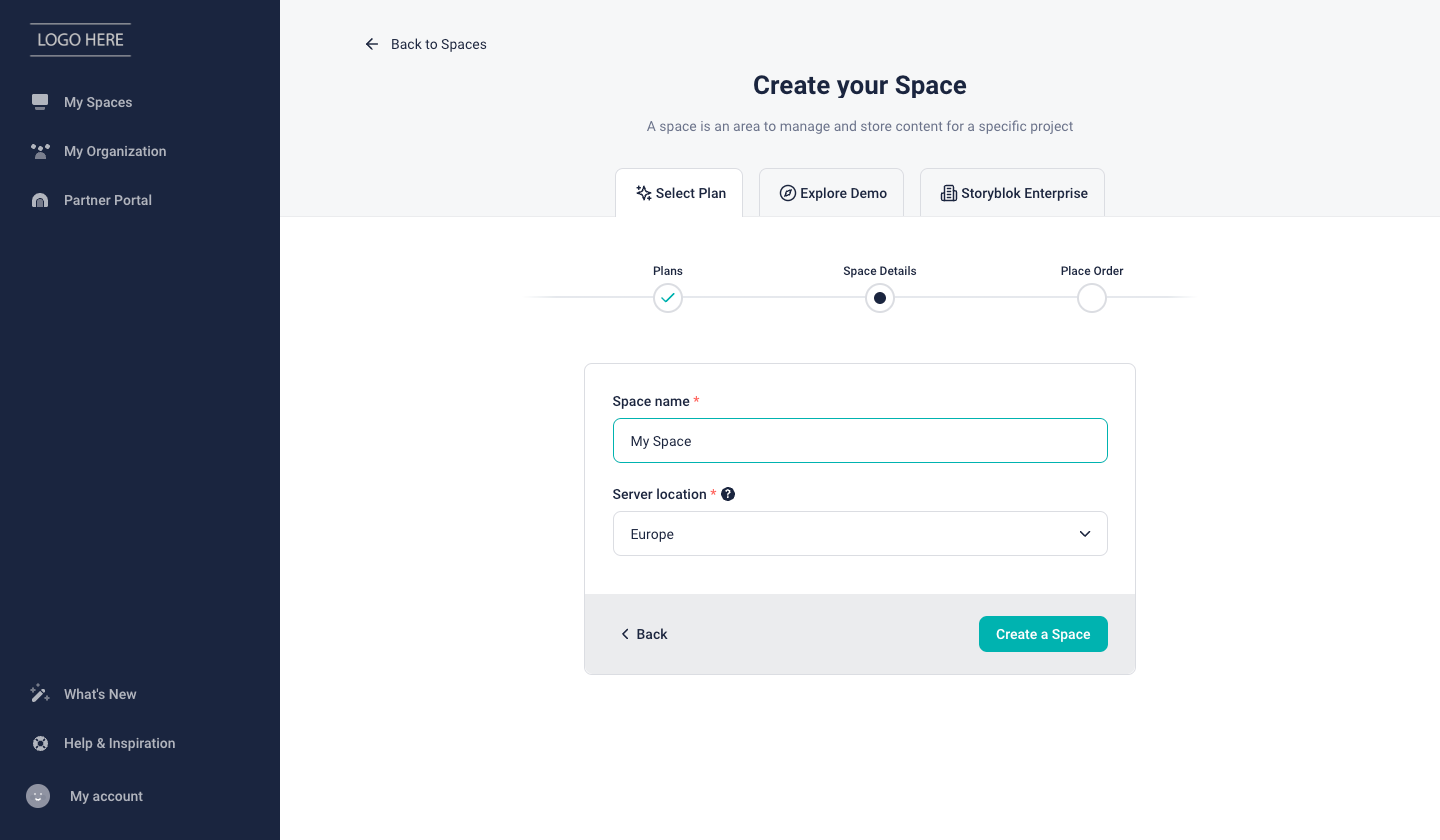The width and height of the screenshot is (1440, 840).
Task: Select the completed Plans step circle
Action: tap(668, 298)
